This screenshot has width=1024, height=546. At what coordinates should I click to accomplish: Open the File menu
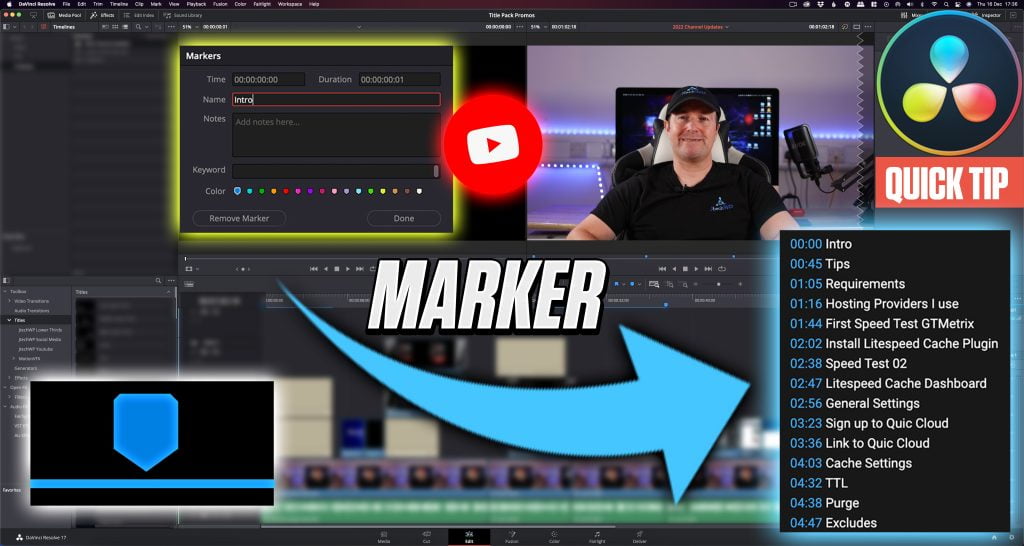(67, 4)
